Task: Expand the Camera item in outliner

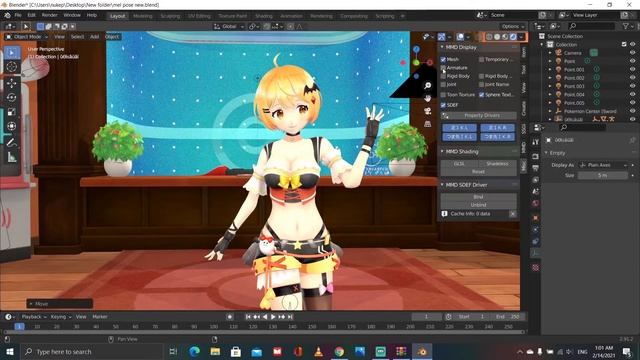Action: tap(550, 53)
